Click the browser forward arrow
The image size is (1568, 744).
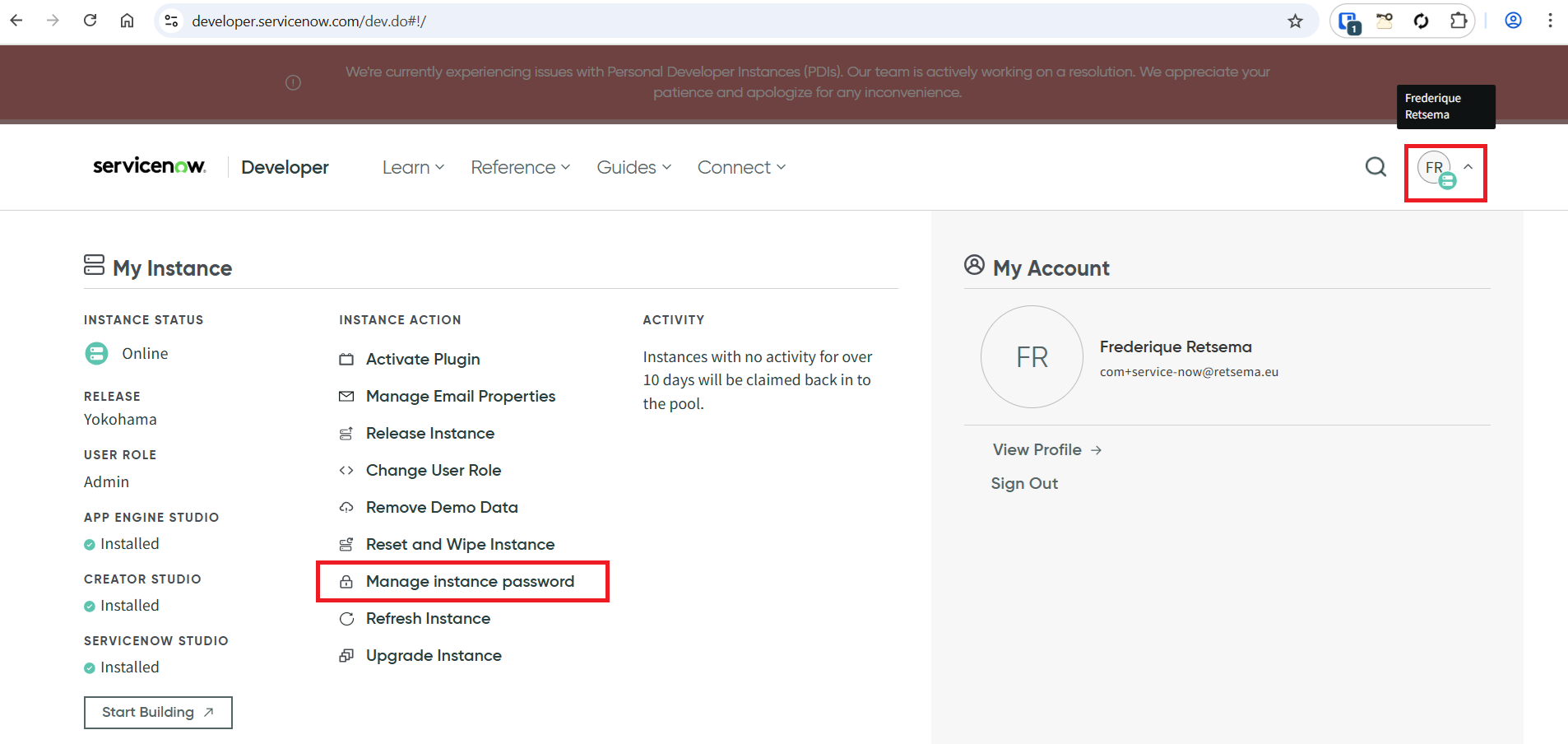53,21
